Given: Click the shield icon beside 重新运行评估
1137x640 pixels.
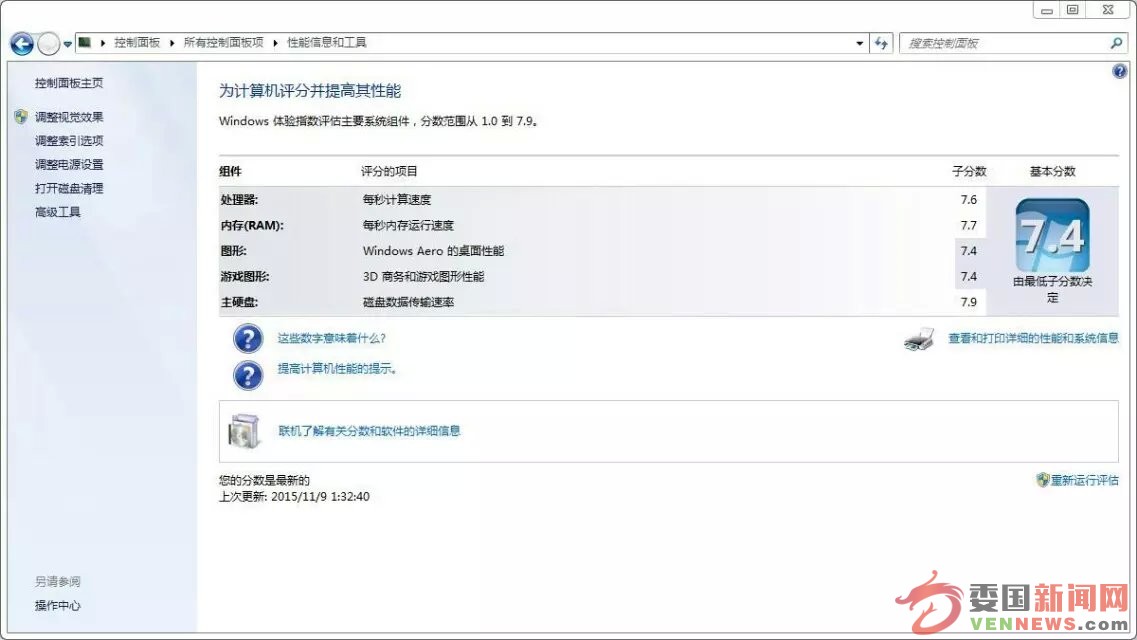Looking at the screenshot, I should (1043, 480).
